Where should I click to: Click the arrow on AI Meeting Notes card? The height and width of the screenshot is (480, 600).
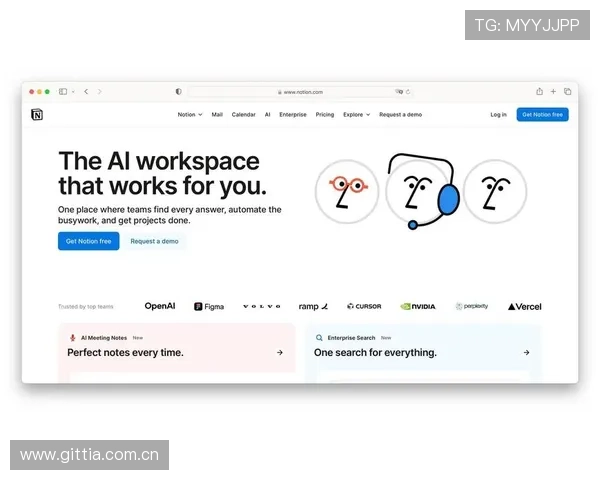click(x=279, y=352)
